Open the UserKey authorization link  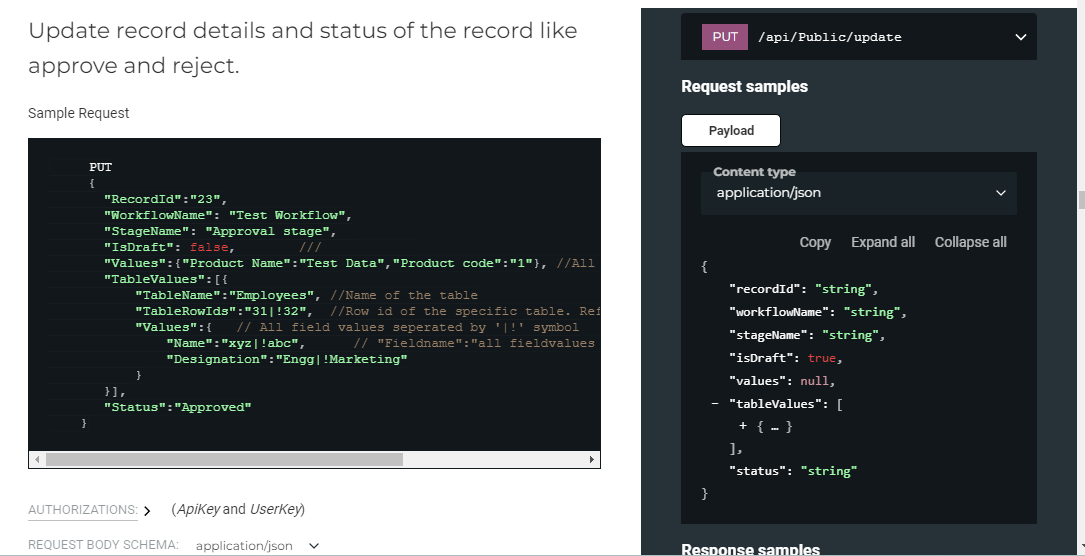tap(274, 509)
